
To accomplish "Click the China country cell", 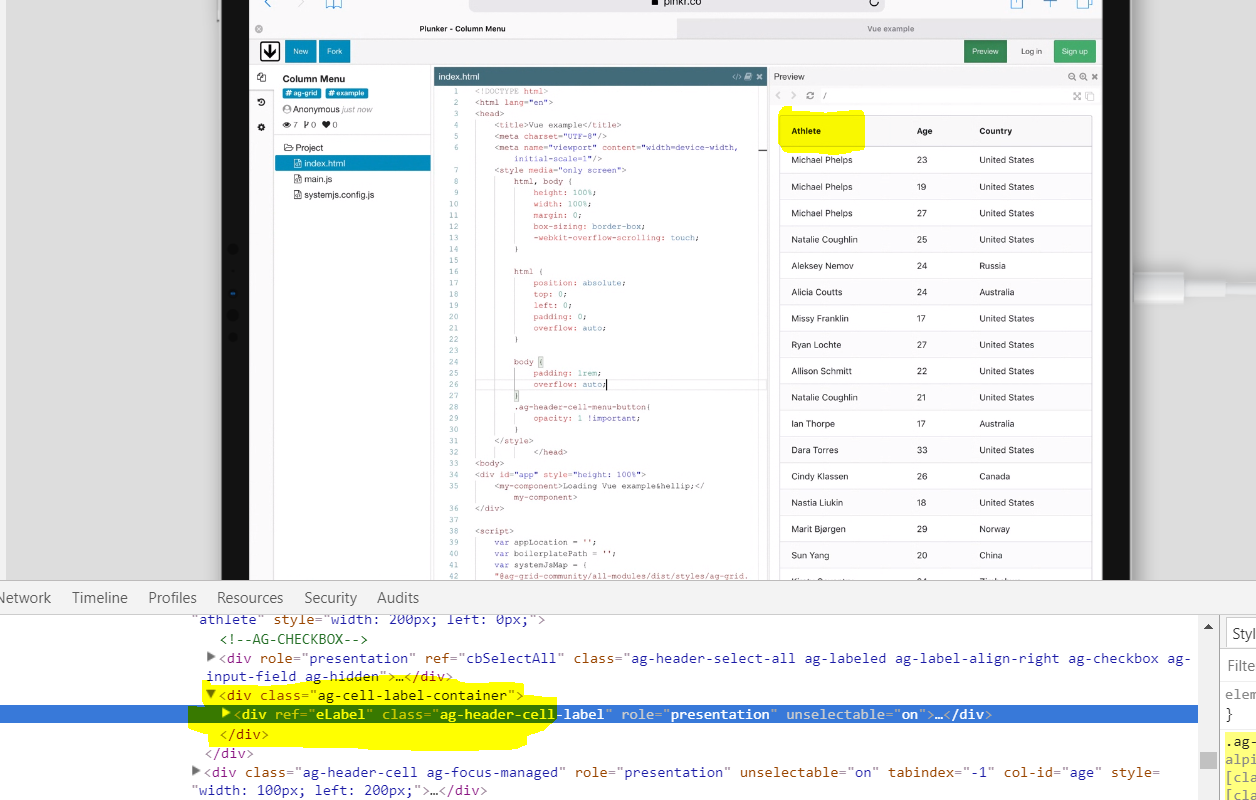I will tap(991, 556).
